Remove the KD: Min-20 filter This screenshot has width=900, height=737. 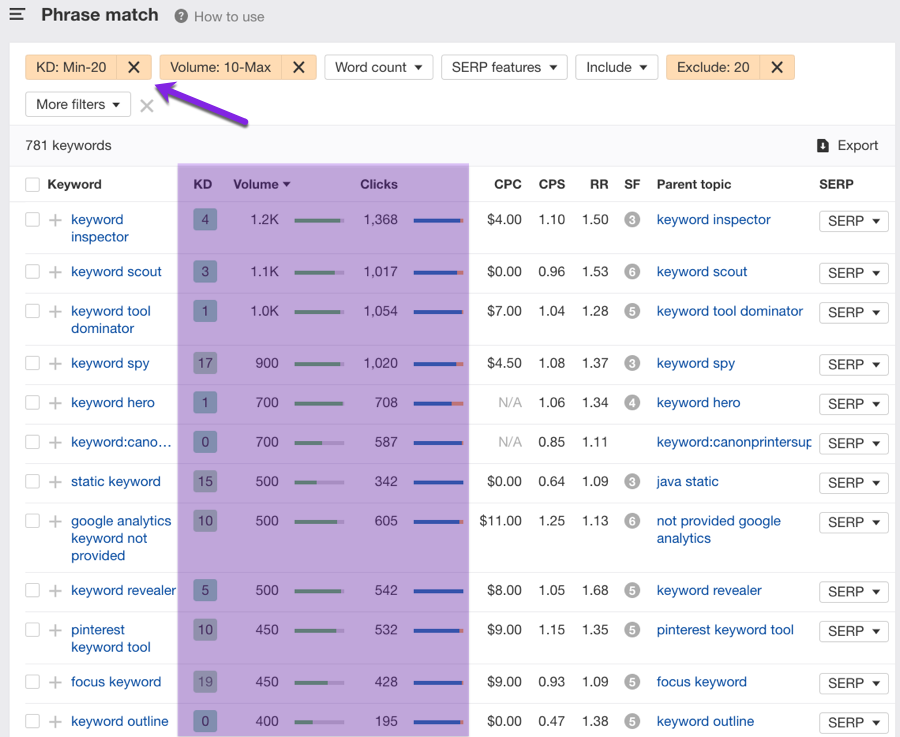pyautogui.click(x=134, y=67)
